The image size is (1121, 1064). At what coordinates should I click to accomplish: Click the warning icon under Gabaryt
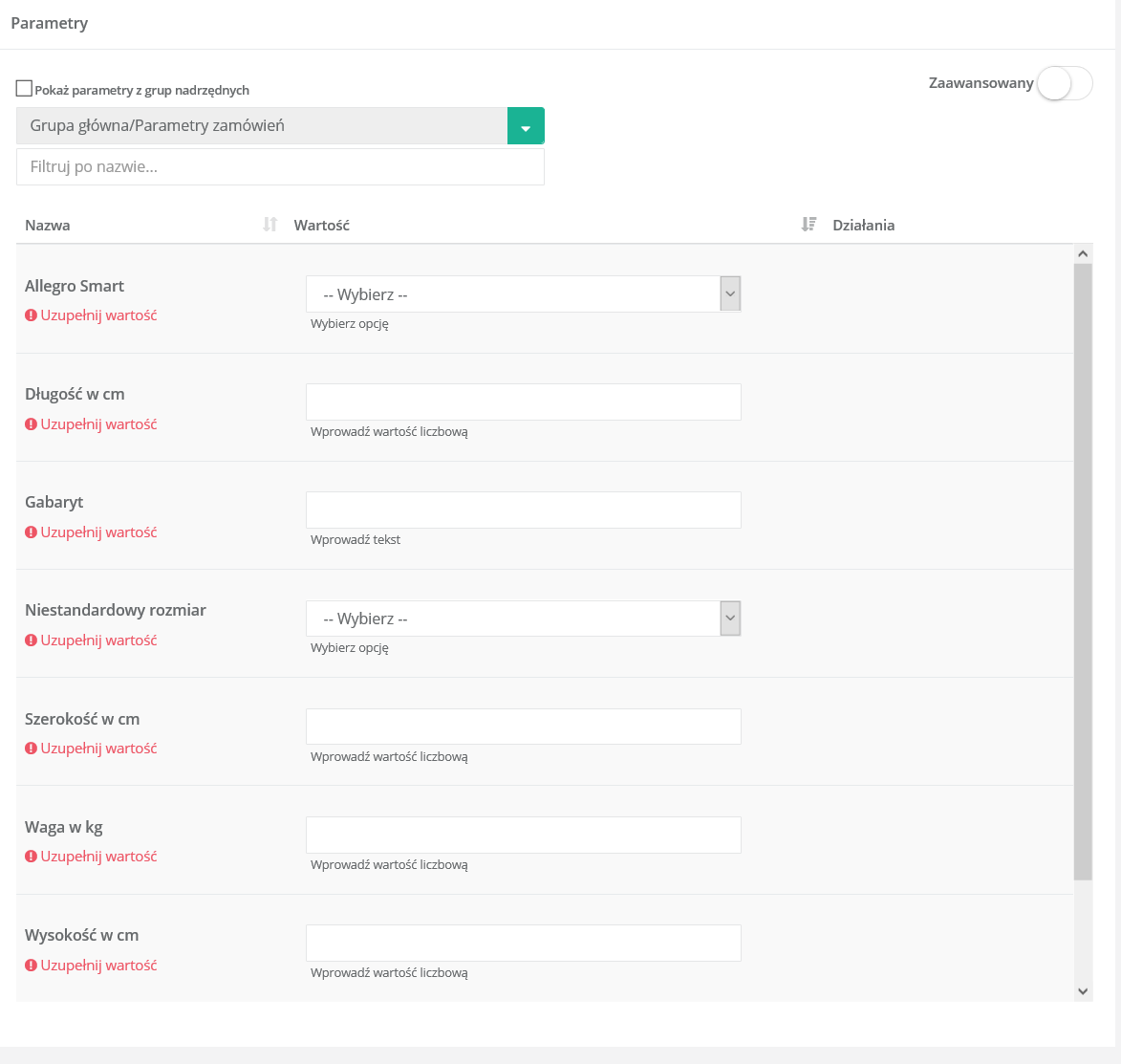[x=31, y=532]
